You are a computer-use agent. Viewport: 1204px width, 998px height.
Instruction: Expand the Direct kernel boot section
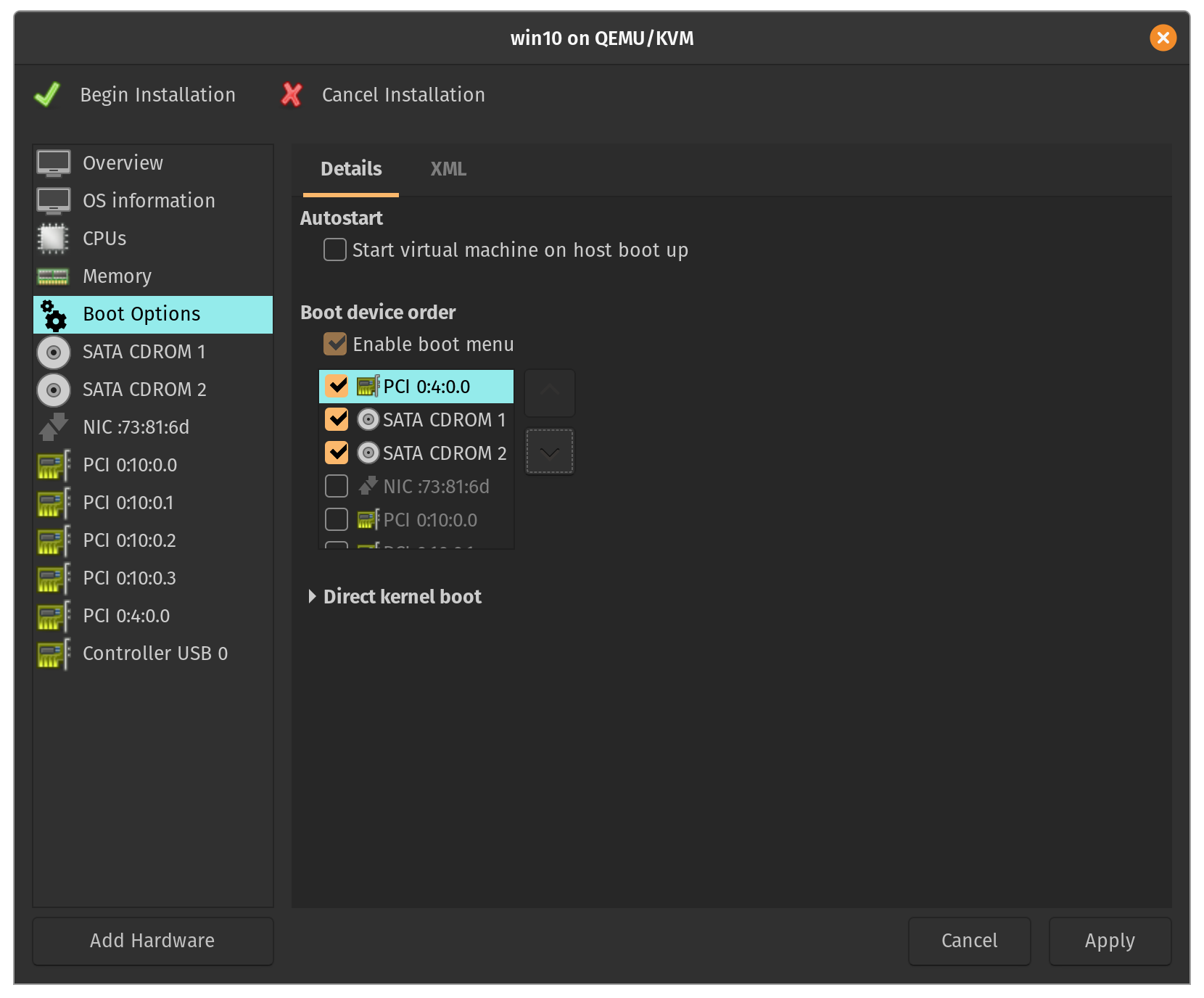(313, 597)
